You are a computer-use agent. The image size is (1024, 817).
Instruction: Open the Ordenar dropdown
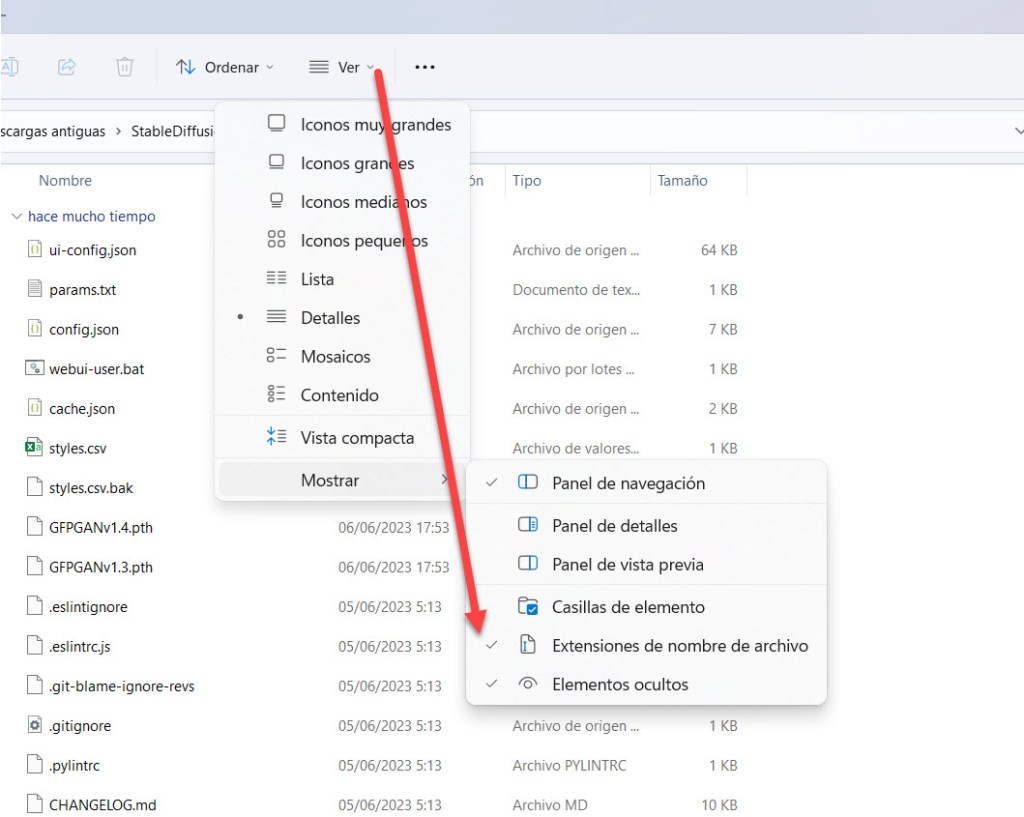[225, 67]
